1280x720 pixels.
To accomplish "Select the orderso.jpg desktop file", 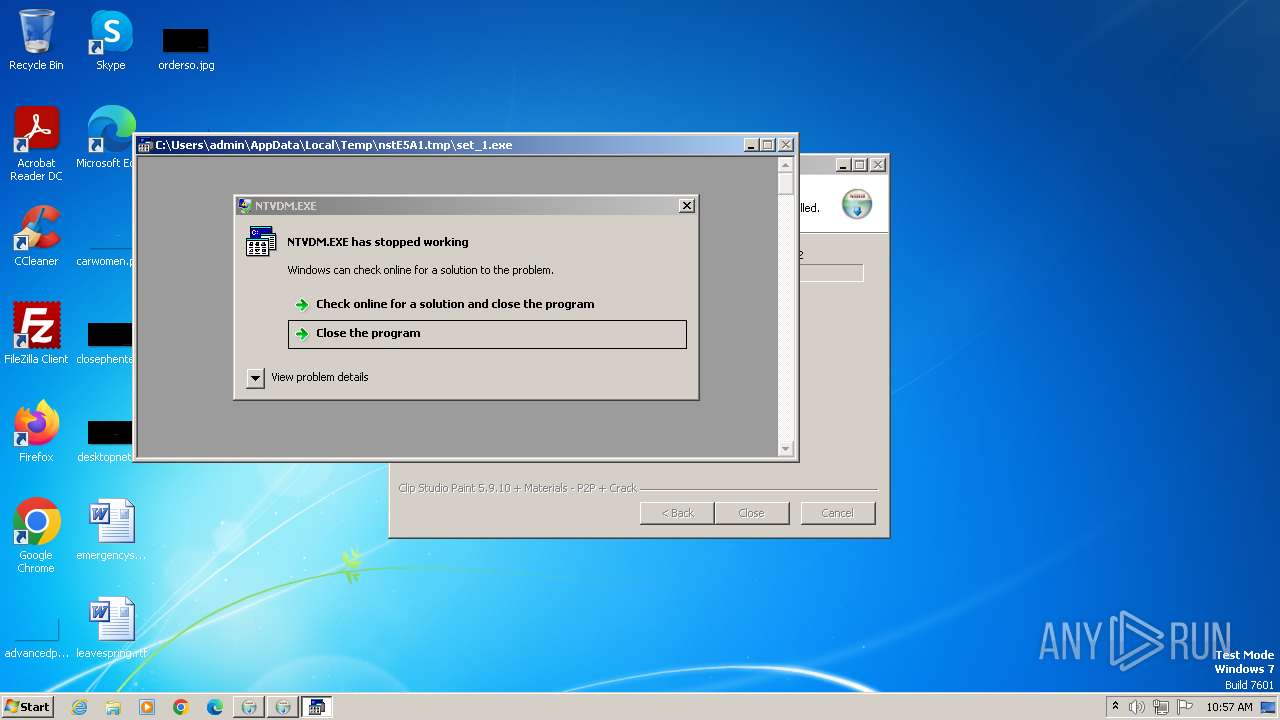I will point(186,48).
